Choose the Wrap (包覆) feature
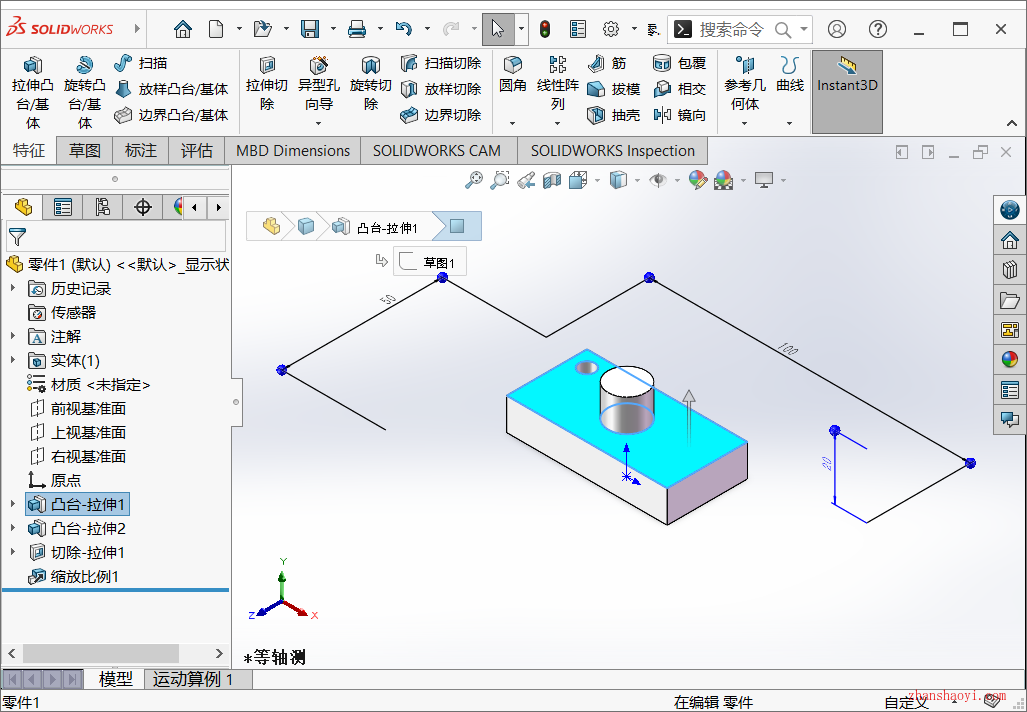 [x=680, y=64]
